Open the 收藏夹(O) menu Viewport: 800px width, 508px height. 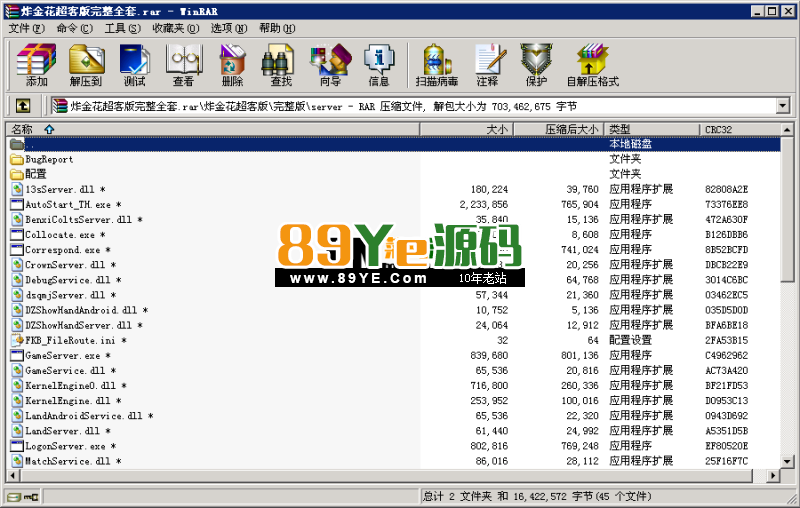[x=176, y=29]
